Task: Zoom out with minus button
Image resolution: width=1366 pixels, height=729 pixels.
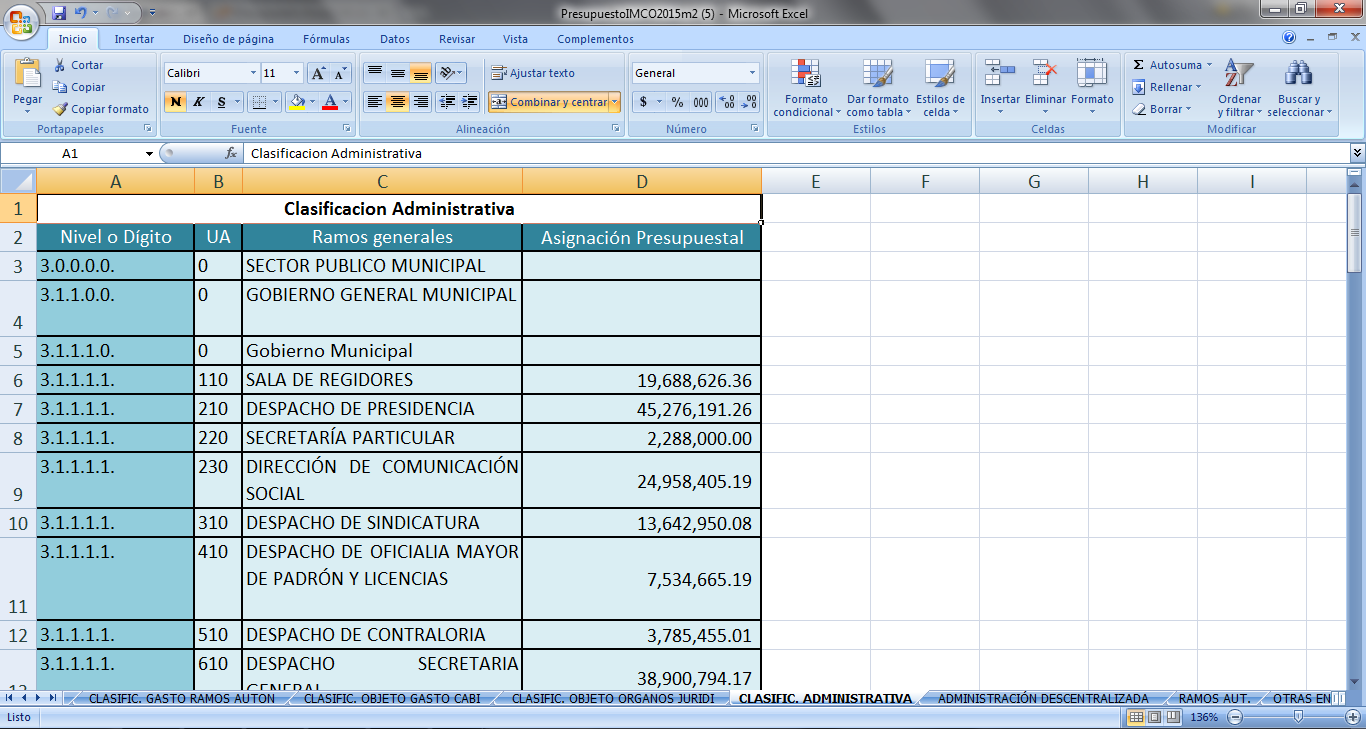Action: tap(1236, 717)
